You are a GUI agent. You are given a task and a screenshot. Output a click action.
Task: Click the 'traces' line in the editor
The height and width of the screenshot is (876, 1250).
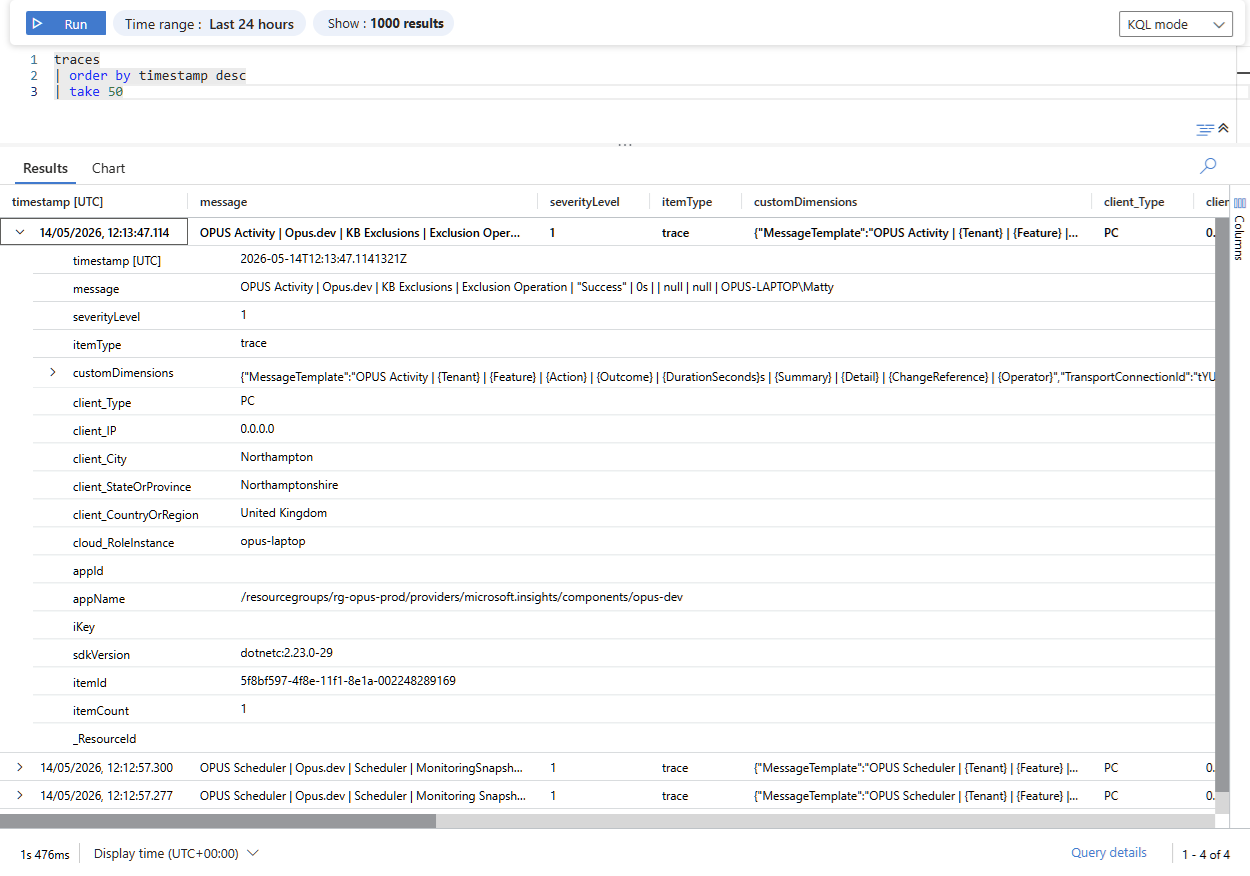pos(77,59)
